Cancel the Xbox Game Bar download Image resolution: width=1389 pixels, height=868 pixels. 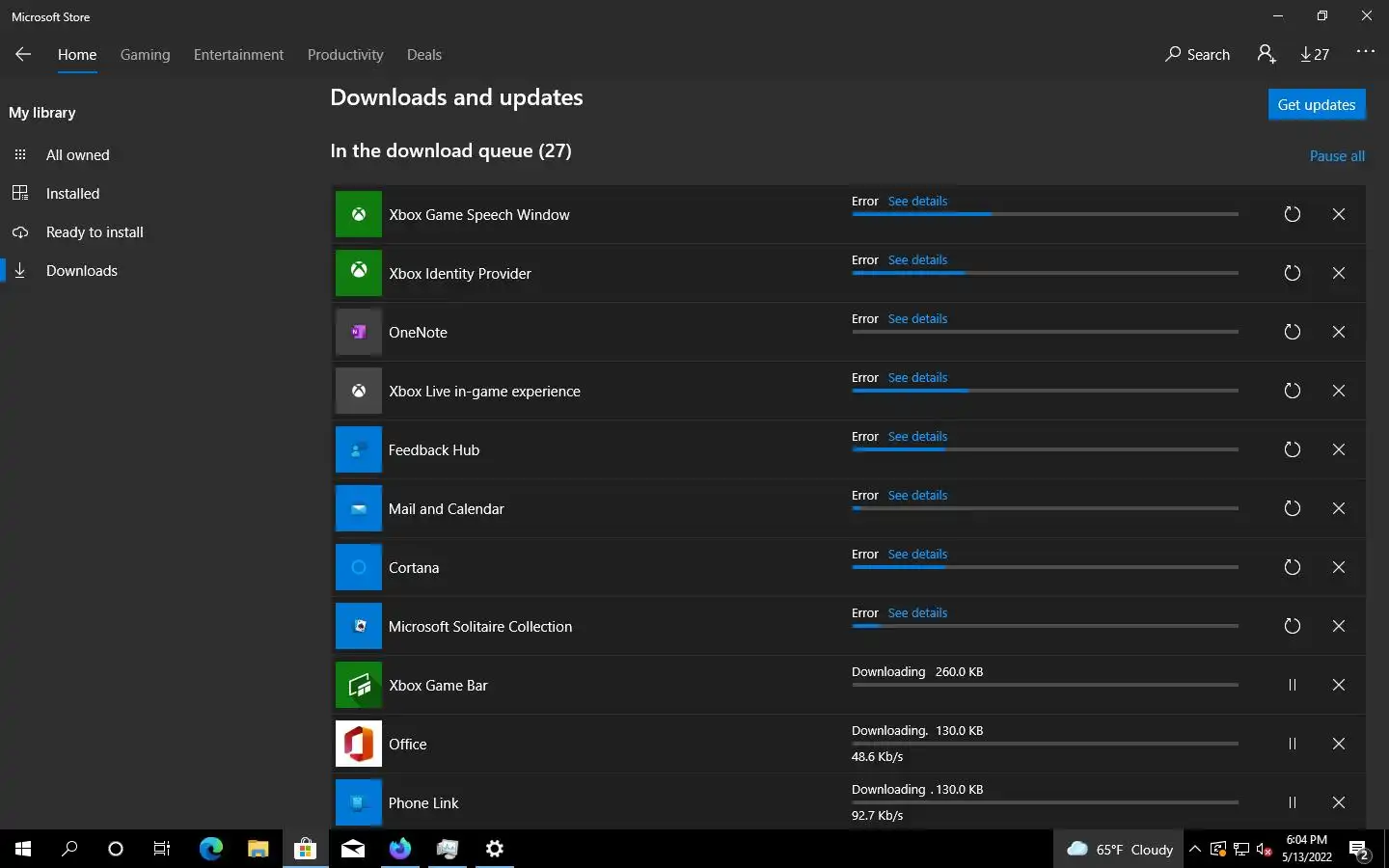pos(1339,685)
